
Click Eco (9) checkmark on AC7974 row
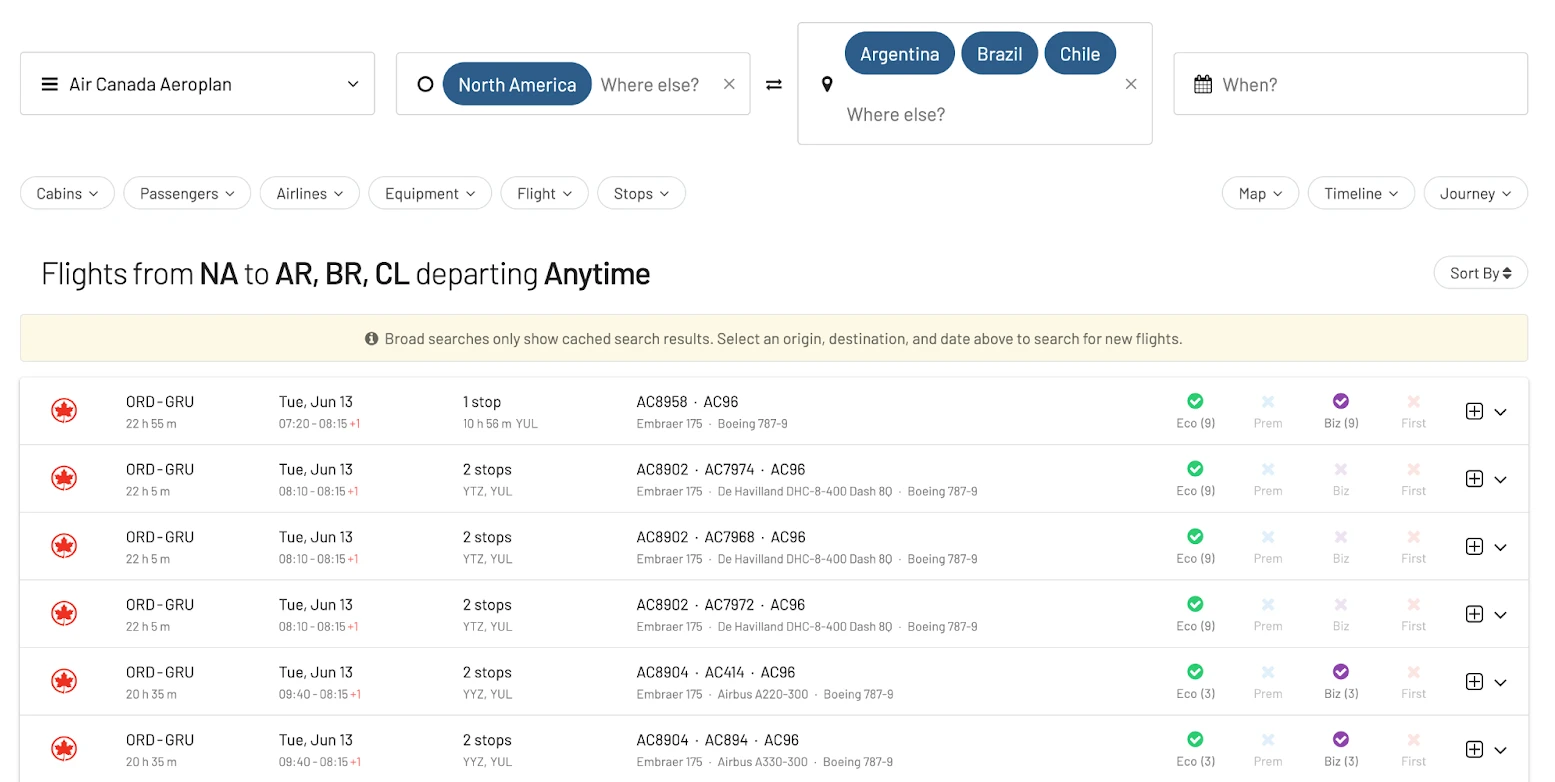tap(1195, 469)
